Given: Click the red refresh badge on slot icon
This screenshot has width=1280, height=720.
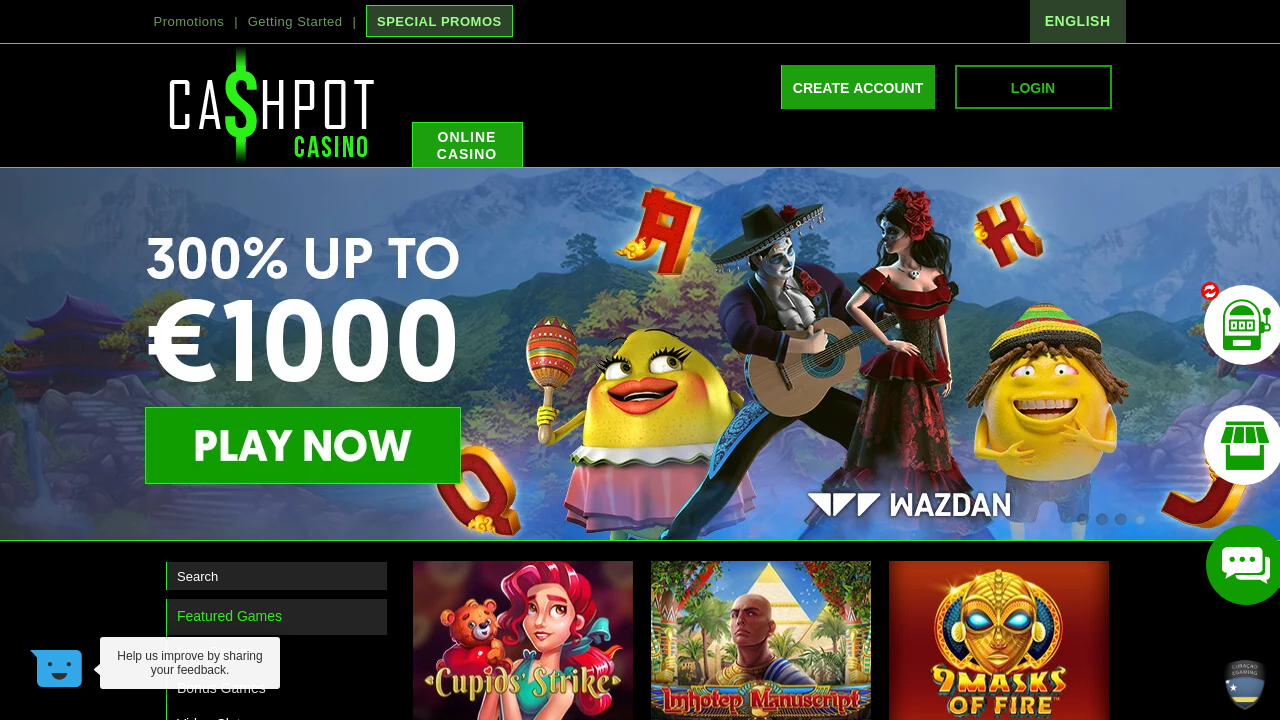Looking at the screenshot, I should coord(1210,291).
